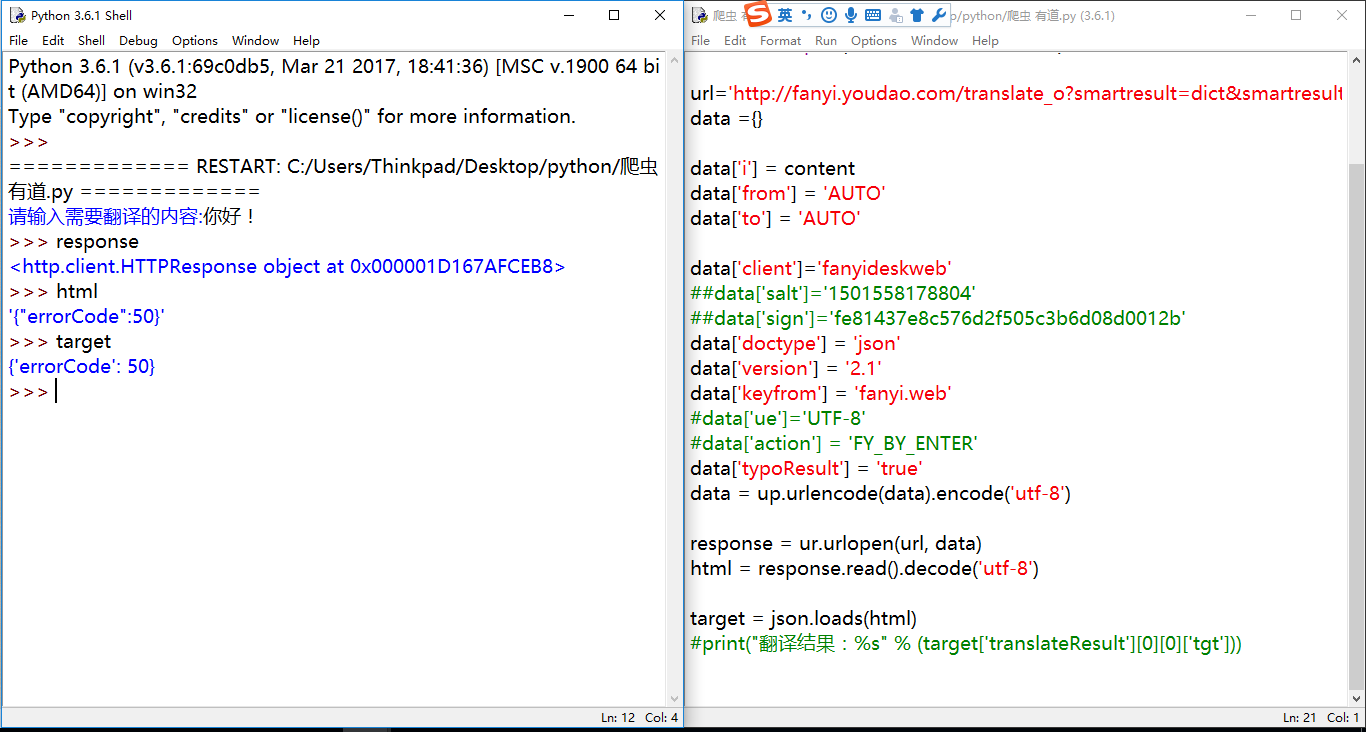
Task: Open the Shell menu
Action: coord(91,41)
